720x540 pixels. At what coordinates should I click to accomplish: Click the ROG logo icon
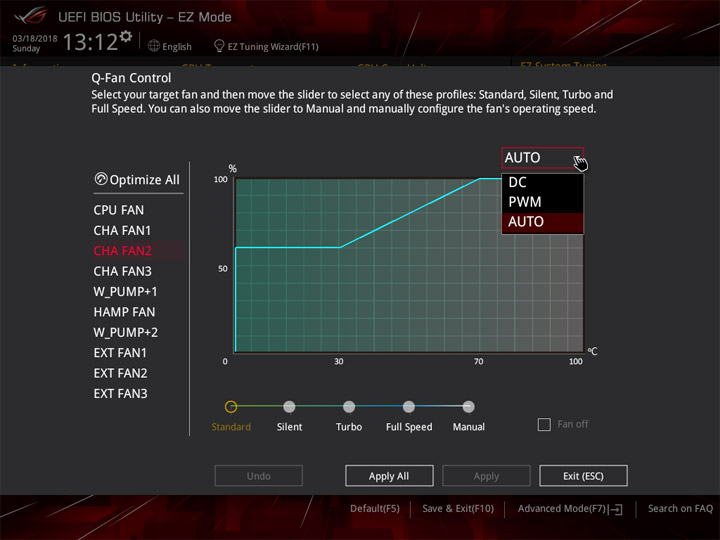pos(30,17)
